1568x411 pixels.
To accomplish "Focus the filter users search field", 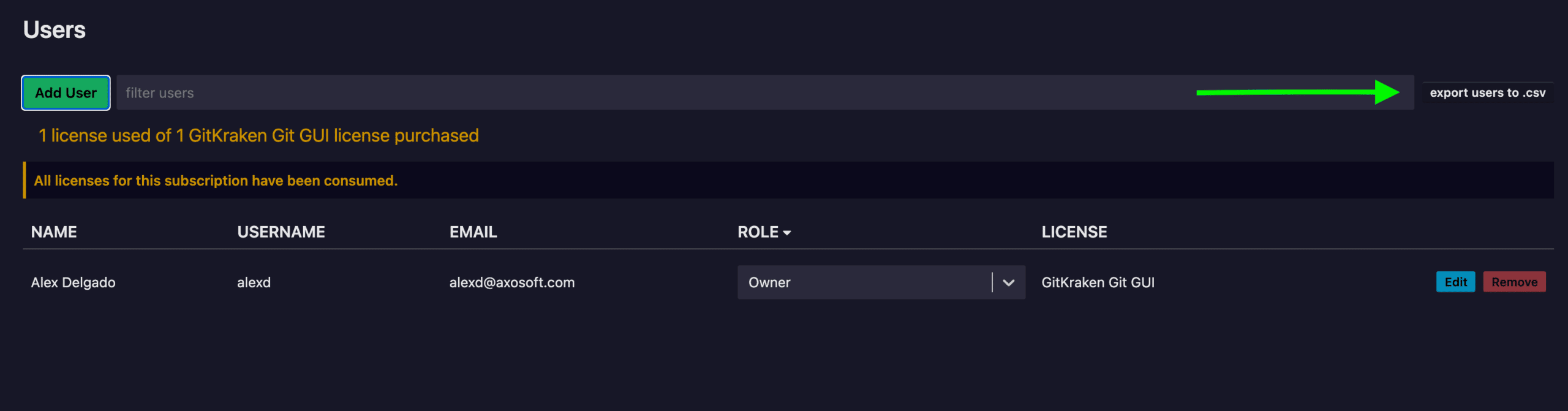I will coord(612,92).
